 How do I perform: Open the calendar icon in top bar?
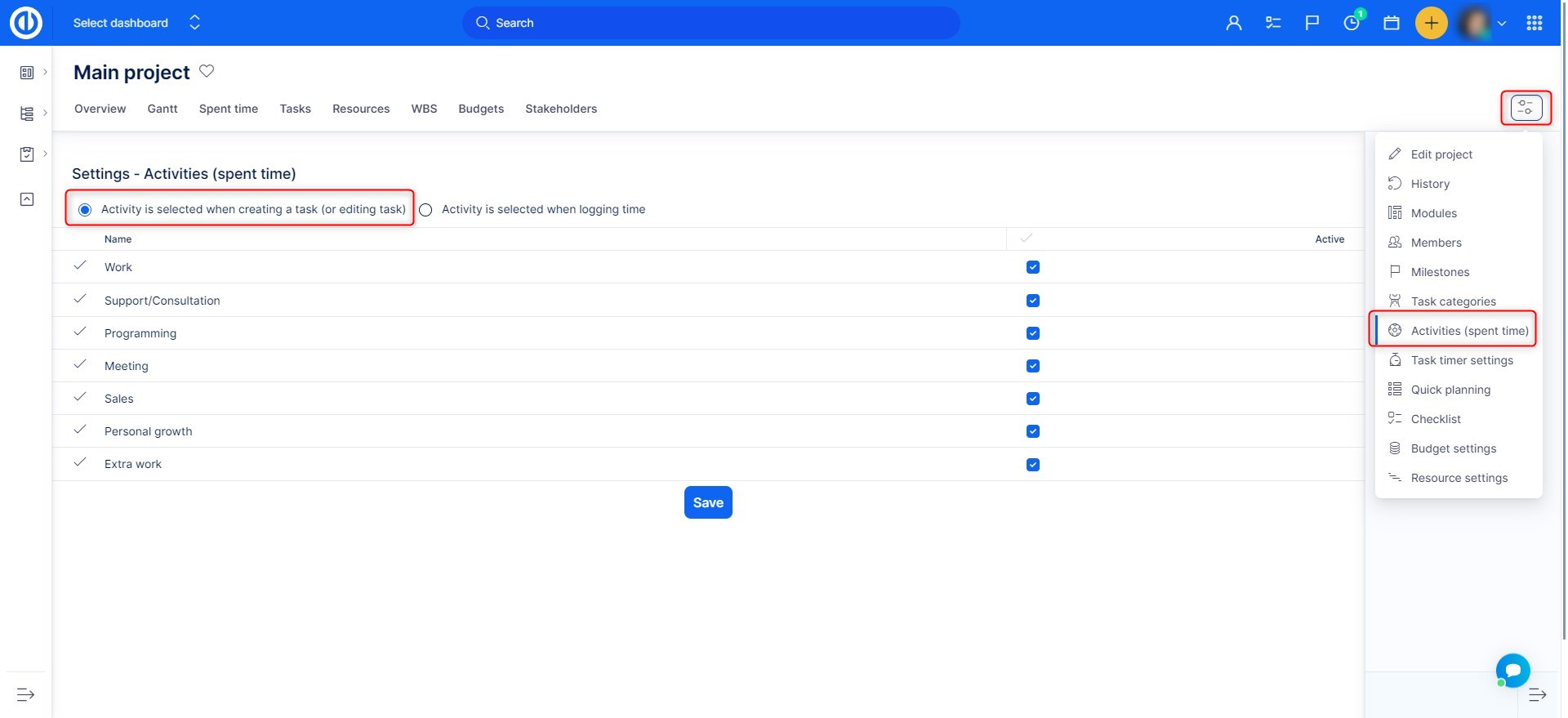1392,23
